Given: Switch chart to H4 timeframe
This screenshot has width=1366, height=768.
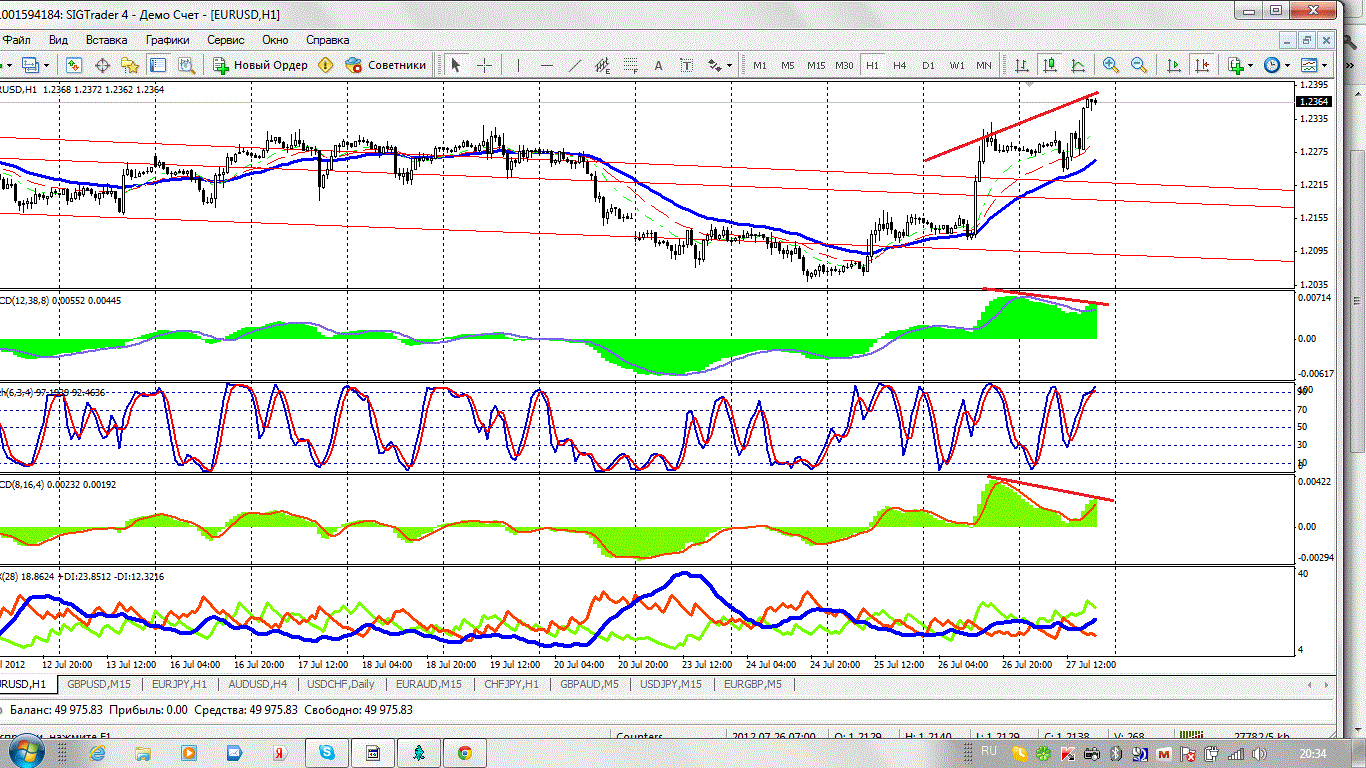Looking at the screenshot, I should tap(900, 65).
